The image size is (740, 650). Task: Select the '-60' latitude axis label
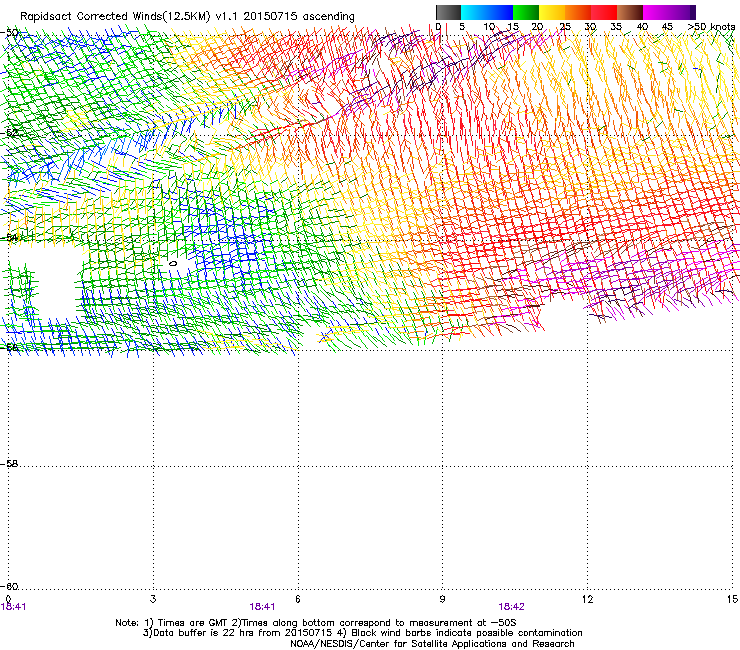(9, 586)
